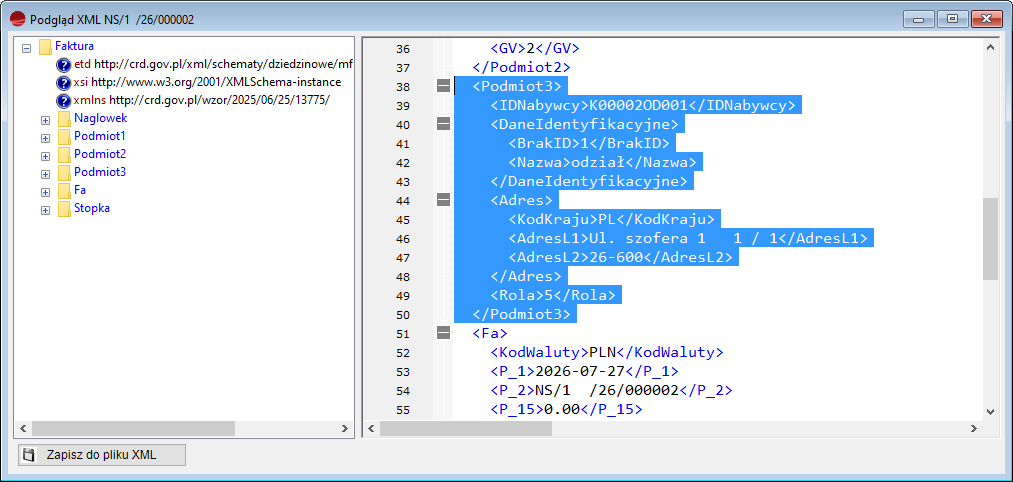1013x482 pixels.
Task: Click the KodKraju PL line
Action: coord(611,220)
